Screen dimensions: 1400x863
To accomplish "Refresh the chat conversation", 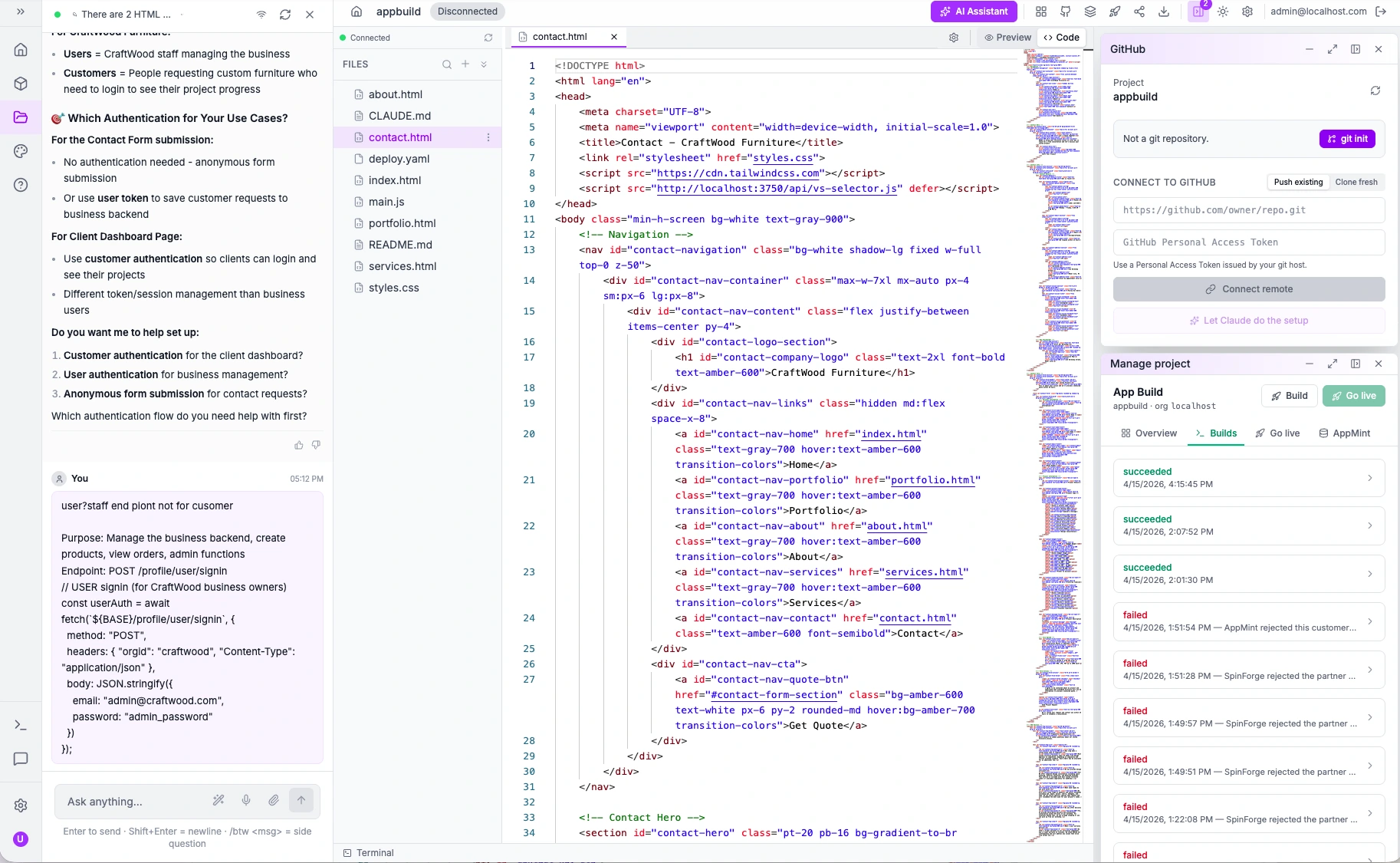I will (x=285, y=15).
